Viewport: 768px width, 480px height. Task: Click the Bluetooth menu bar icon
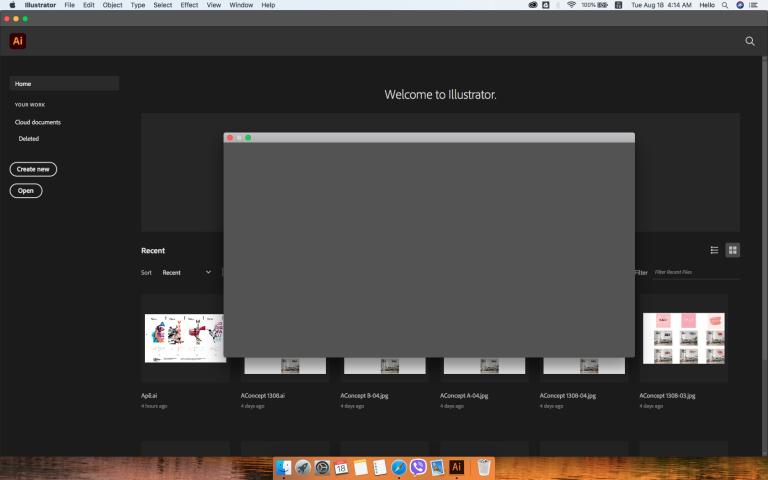click(558, 5)
